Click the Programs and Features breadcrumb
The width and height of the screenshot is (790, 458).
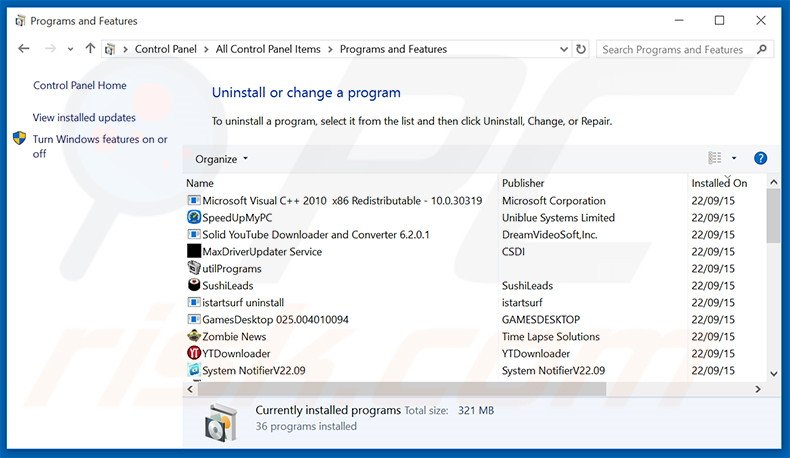[x=393, y=49]
